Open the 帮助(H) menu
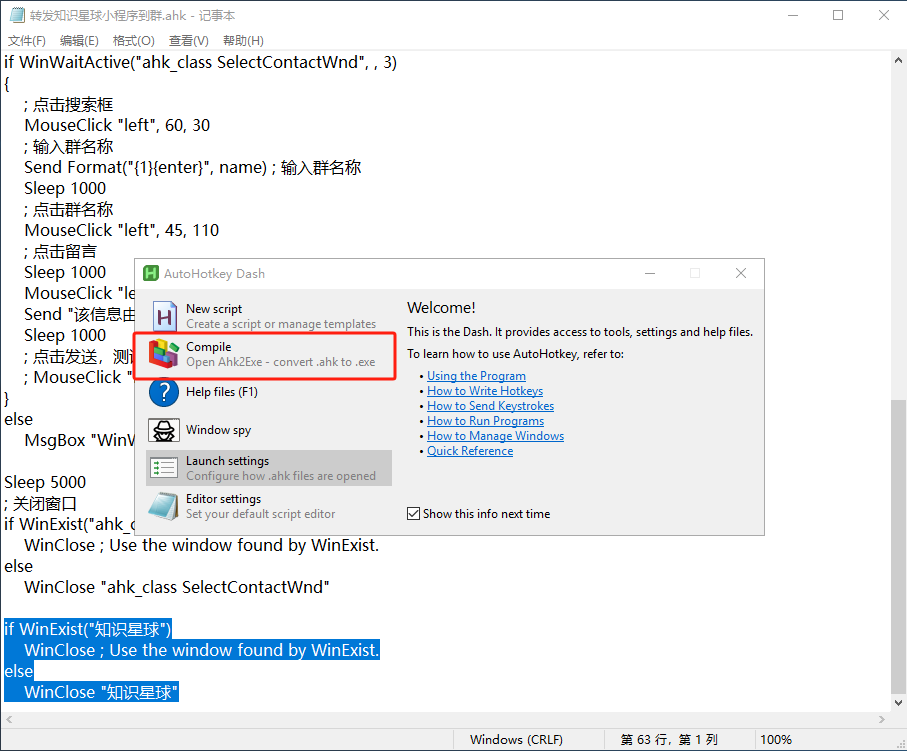The width and height of the screenshot is (907, 751). pyautogui.click(x=244, y=41)
